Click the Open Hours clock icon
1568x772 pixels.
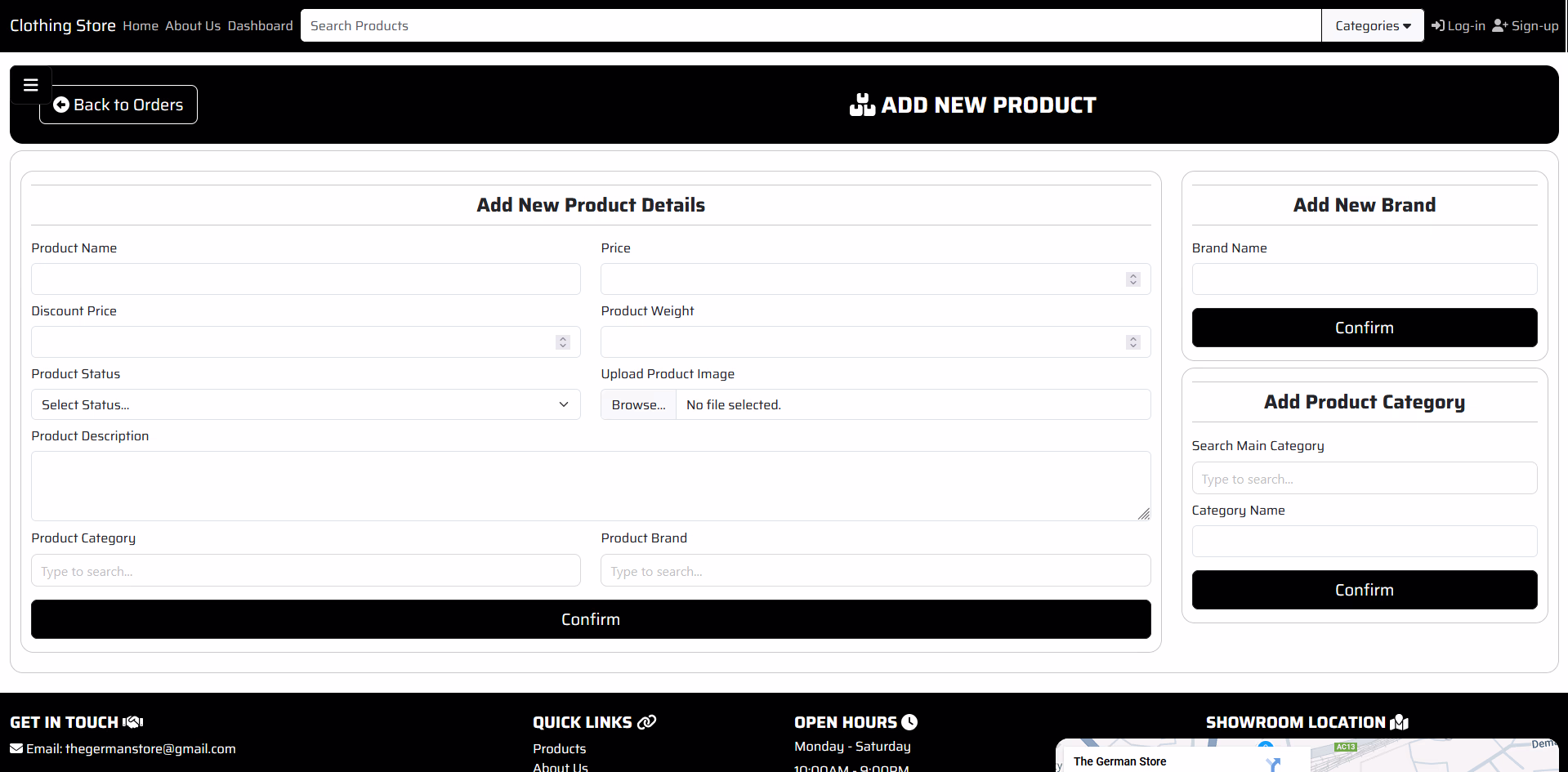coord(909,722)
